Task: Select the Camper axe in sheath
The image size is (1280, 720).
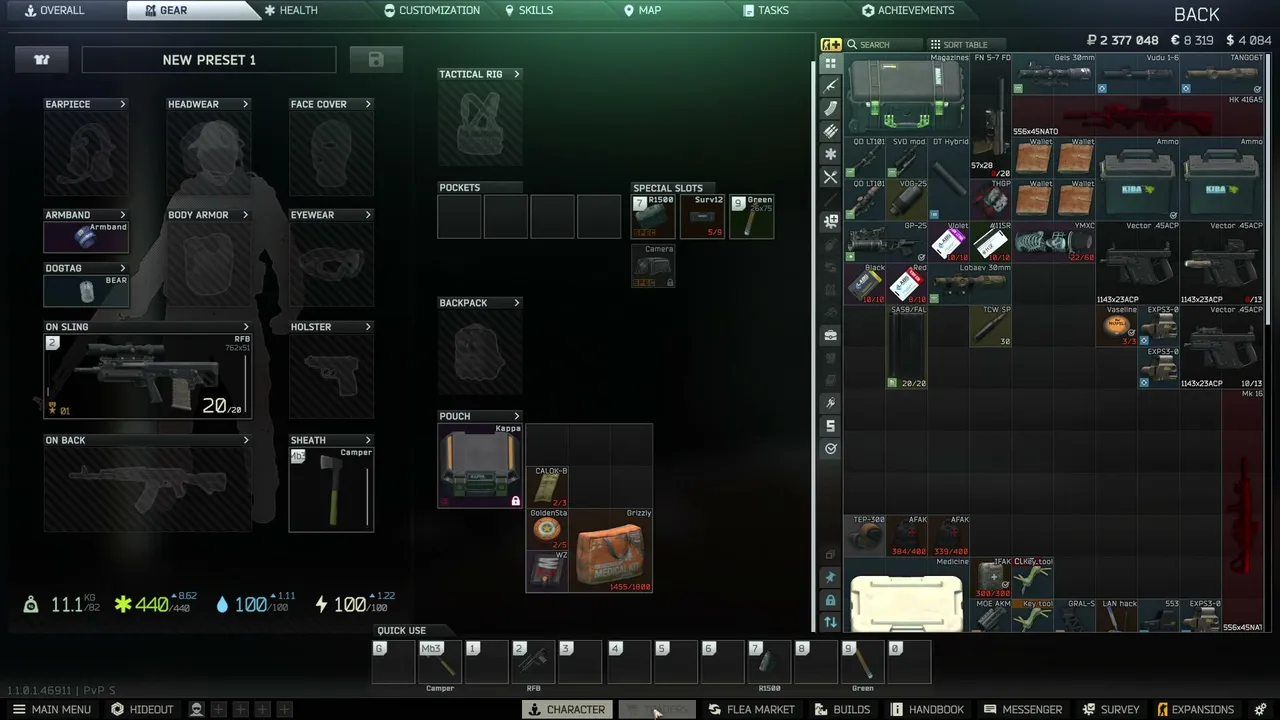Action: pyautogui.click(x=331, y=489)
